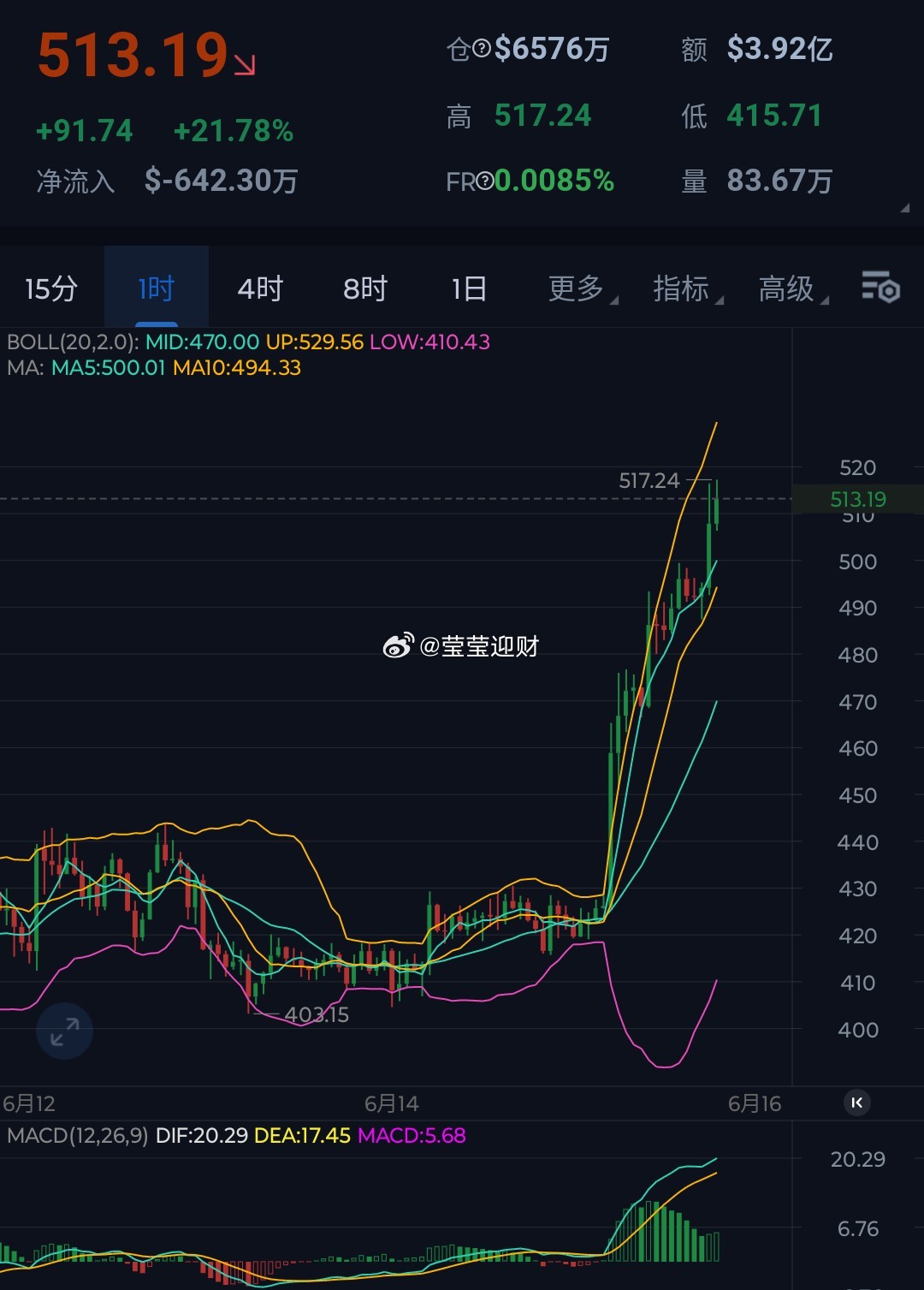The width and height of the screenshot is (924, 1290).
Task: Jump to latest candle button
Action: click(x=856, y=1103)
